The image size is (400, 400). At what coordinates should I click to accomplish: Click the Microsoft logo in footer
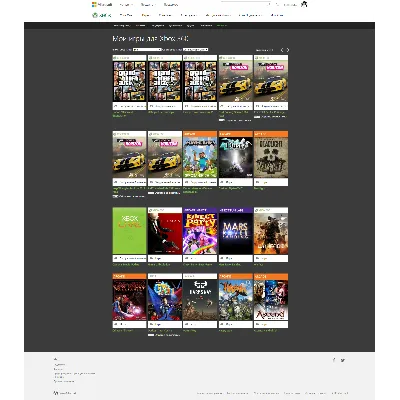point(65,393)
